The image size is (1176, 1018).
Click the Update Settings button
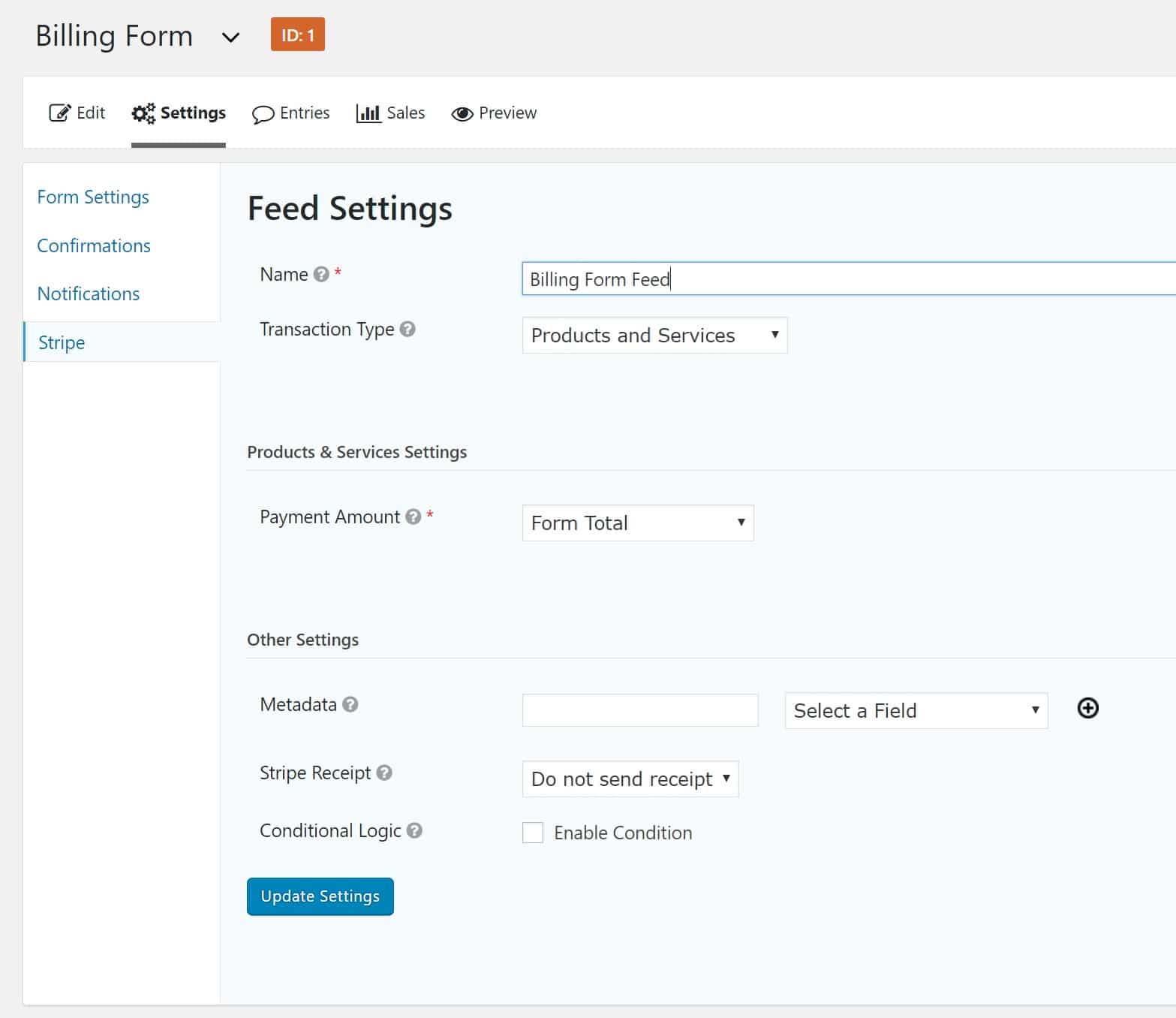coord(320,896)
